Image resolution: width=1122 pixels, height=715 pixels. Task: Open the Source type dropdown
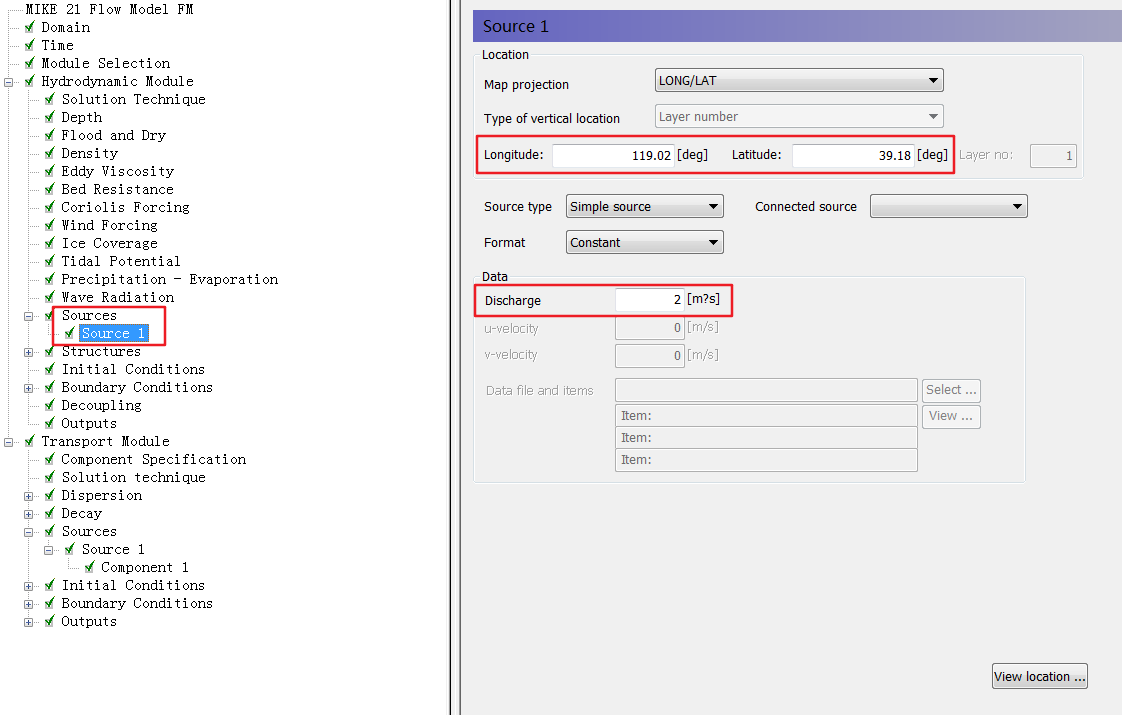[645, 206]
